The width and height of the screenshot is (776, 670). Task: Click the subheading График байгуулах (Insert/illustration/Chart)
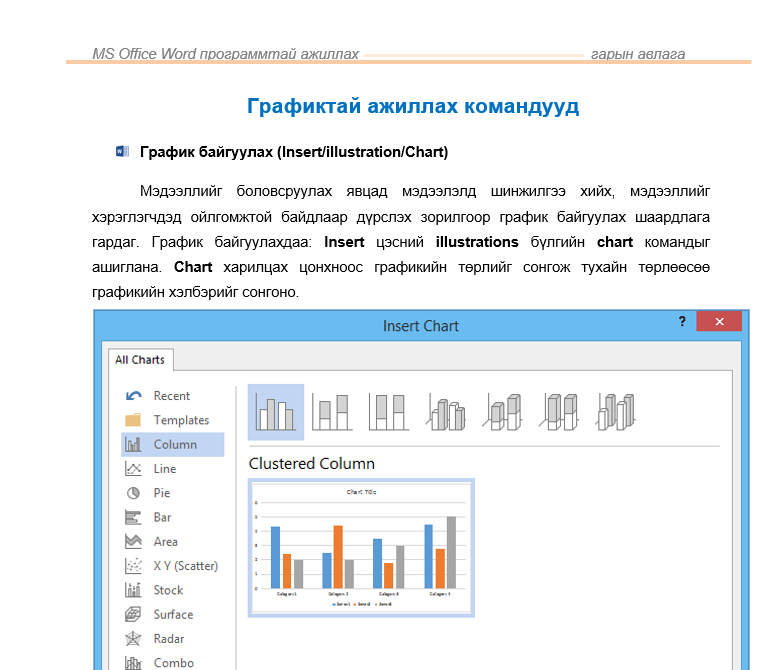[294, 152]
